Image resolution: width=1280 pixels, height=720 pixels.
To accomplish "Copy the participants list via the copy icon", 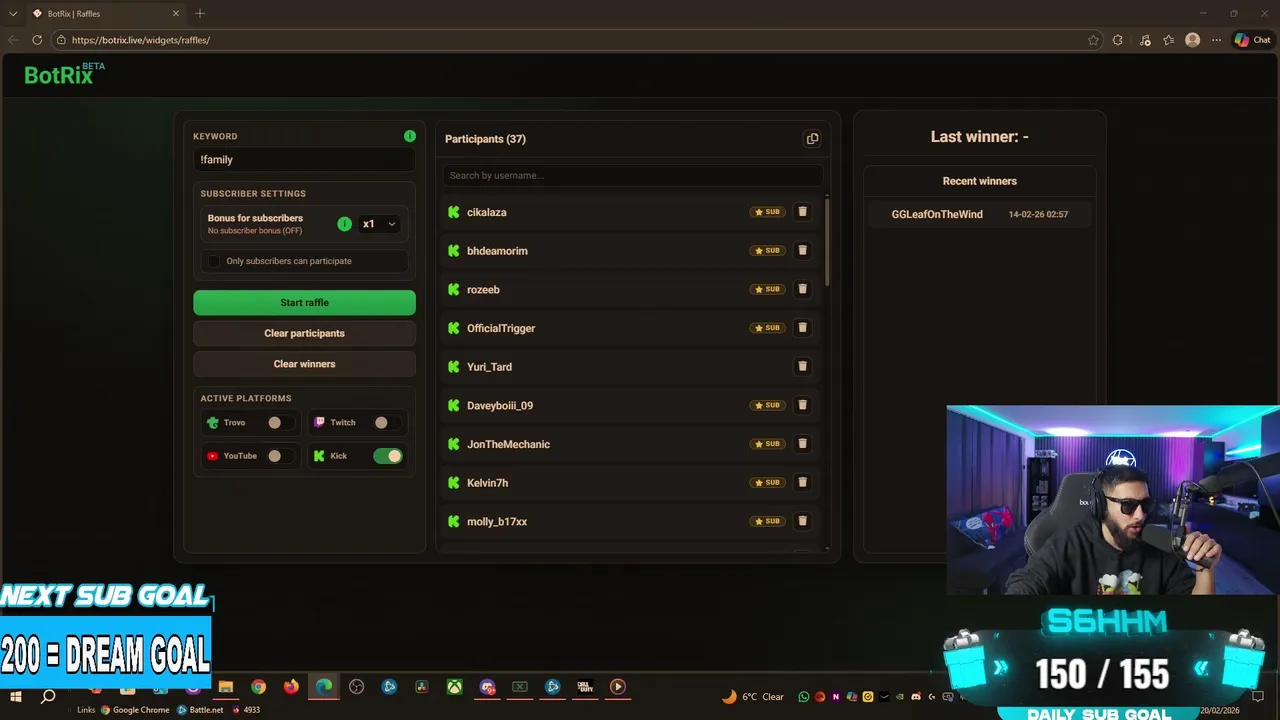I will 812,139.
